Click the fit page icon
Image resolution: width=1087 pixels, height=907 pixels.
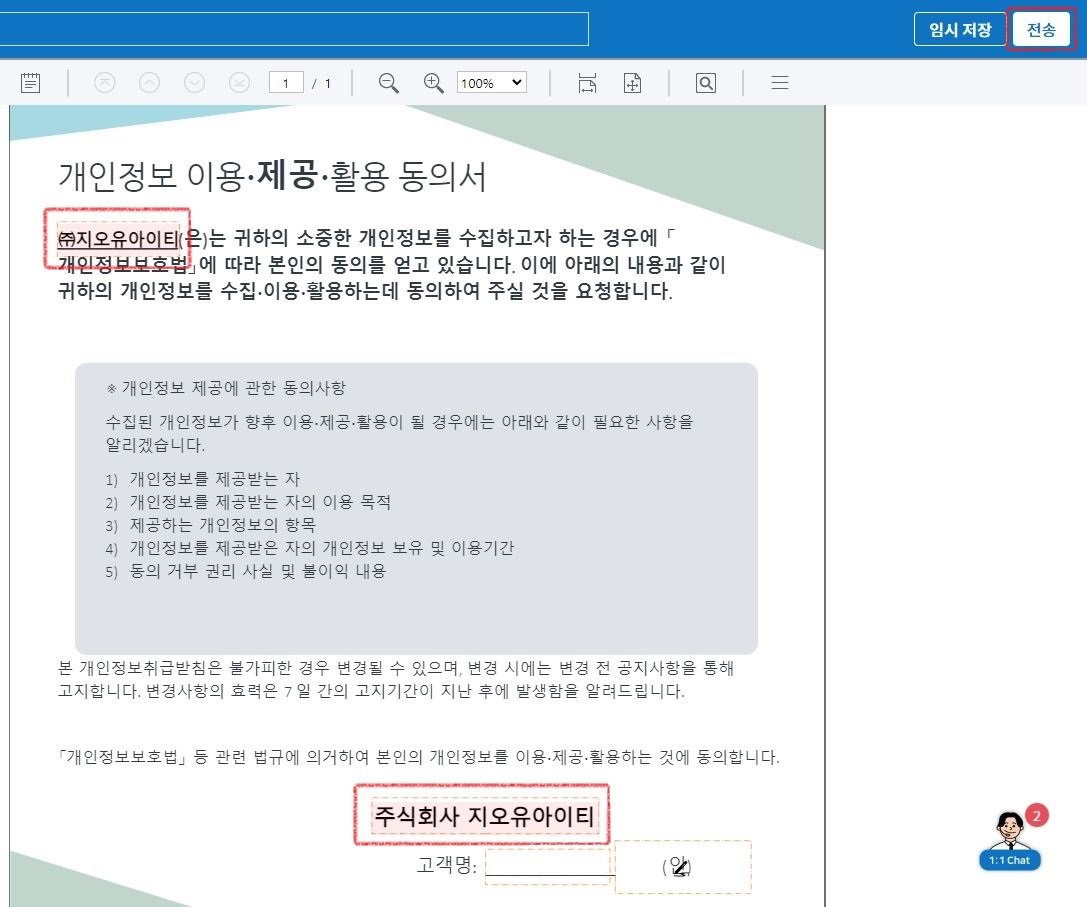pos(632,83)
